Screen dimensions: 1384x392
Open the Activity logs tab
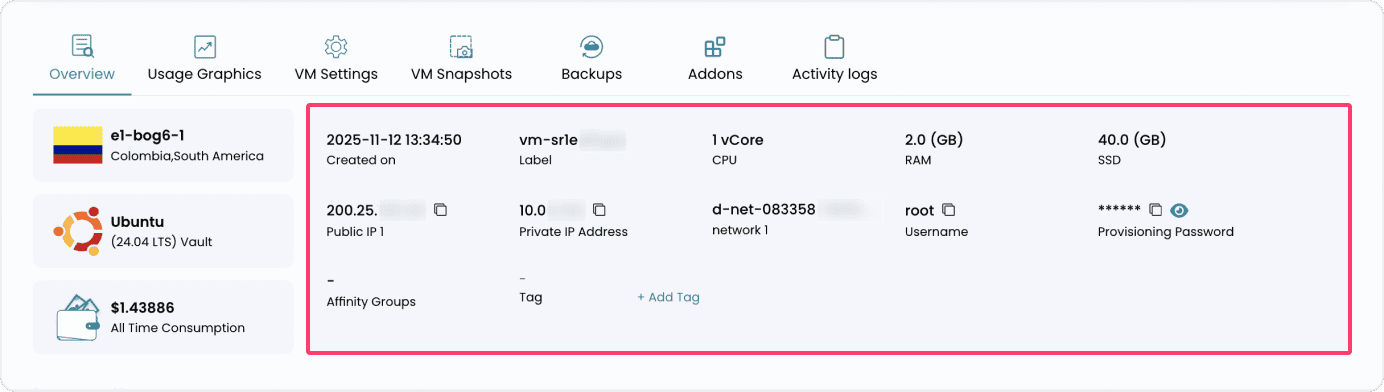834,60
